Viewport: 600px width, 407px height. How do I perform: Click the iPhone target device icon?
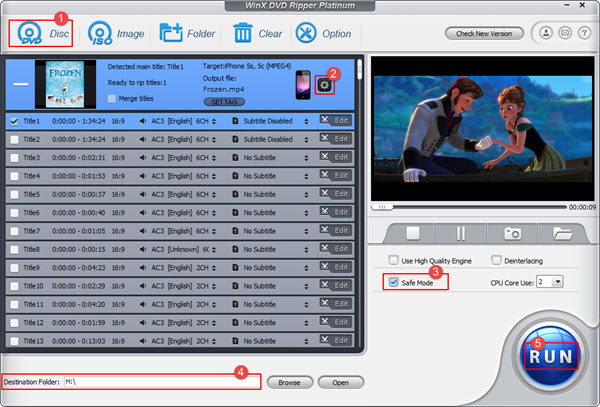303,85
